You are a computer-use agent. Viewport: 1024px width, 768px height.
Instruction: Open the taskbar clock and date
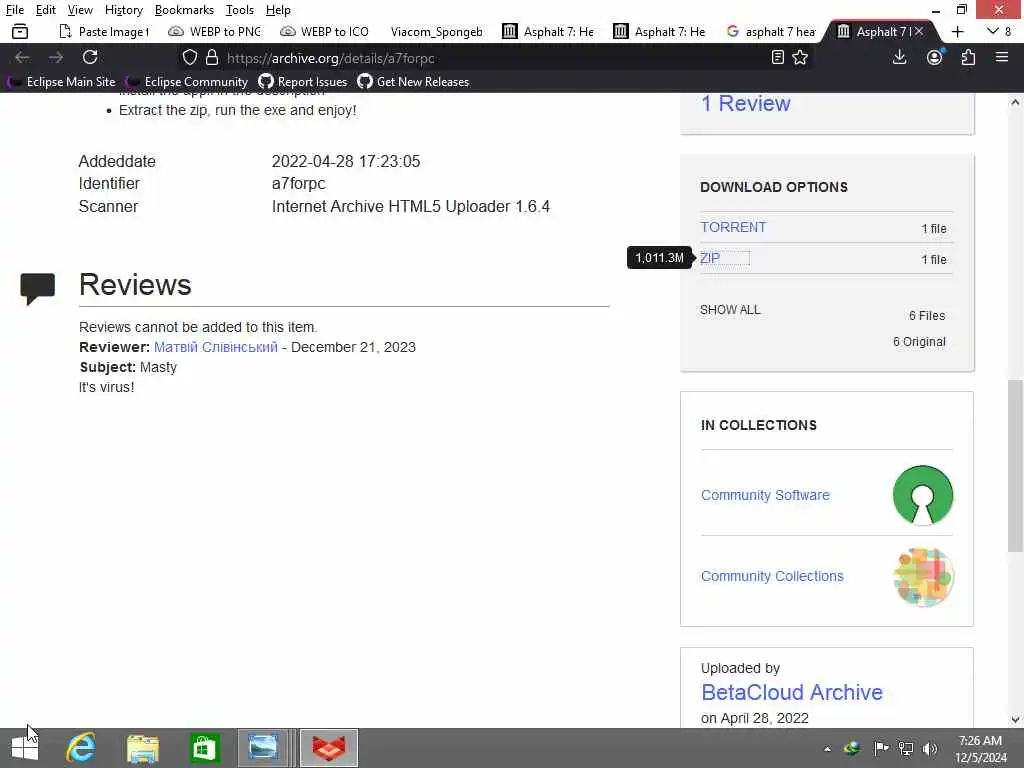[x=980, y=749]
